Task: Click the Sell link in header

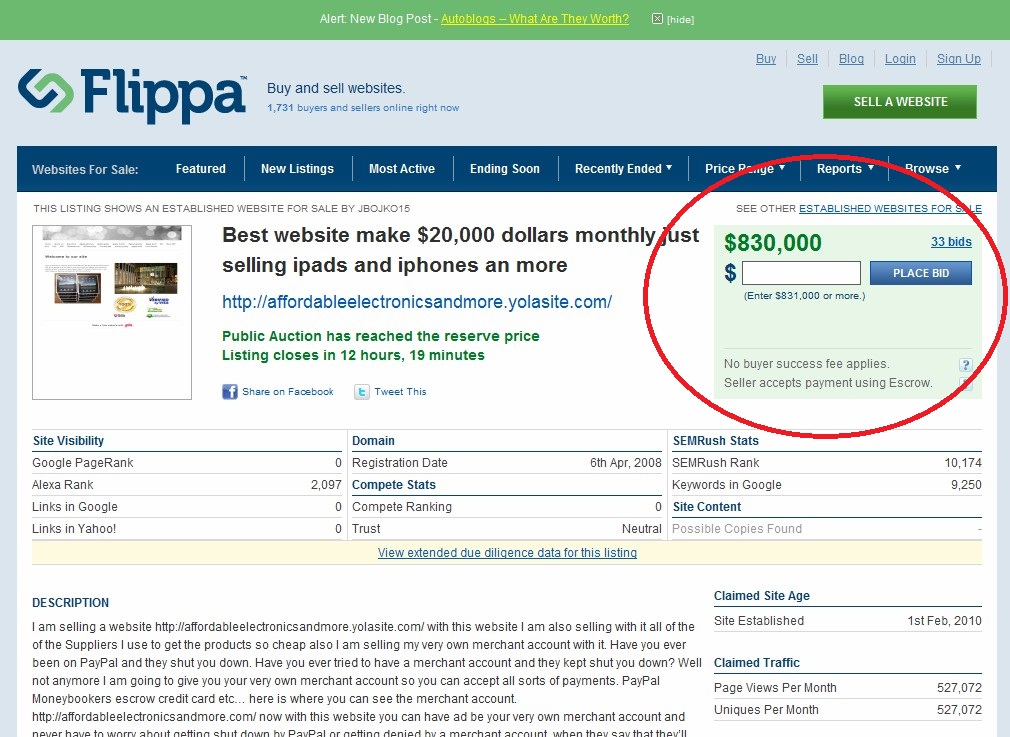Action: tap(807, 59)
